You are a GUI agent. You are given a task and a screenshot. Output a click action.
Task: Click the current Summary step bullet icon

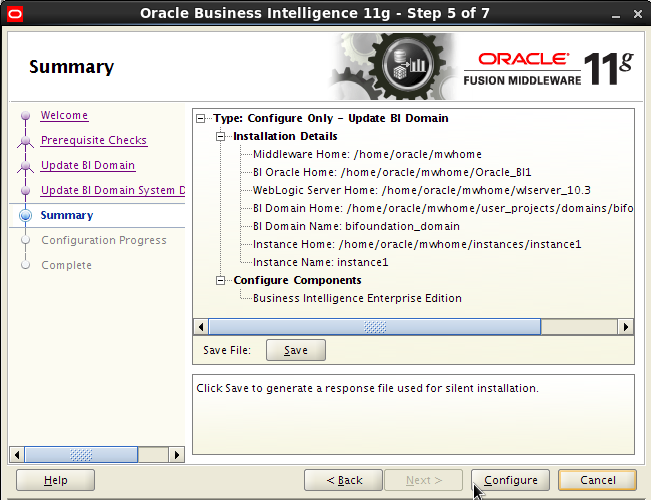[x=25, y=215]
